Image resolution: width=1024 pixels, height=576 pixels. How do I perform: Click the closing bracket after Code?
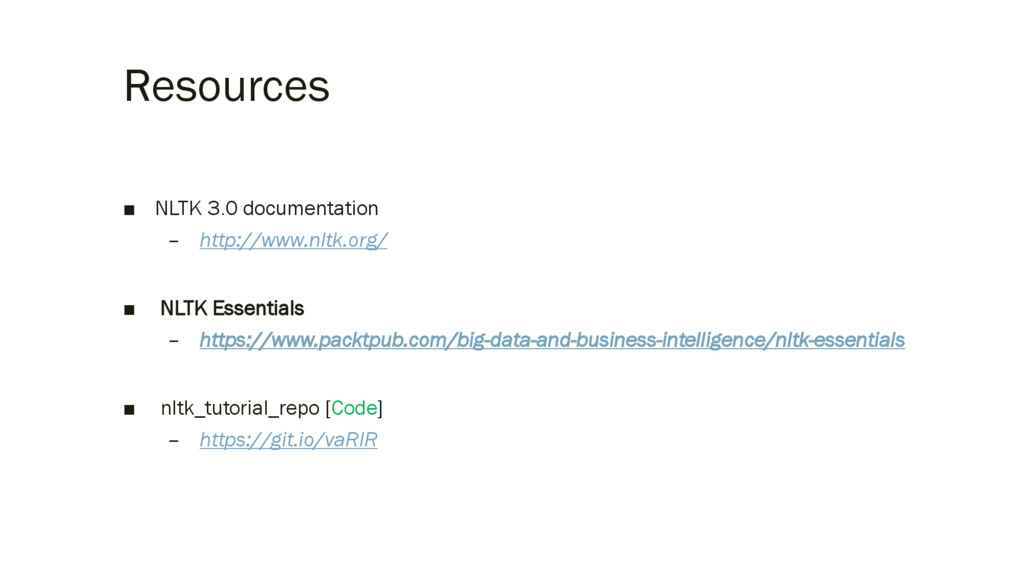[380, 409]
